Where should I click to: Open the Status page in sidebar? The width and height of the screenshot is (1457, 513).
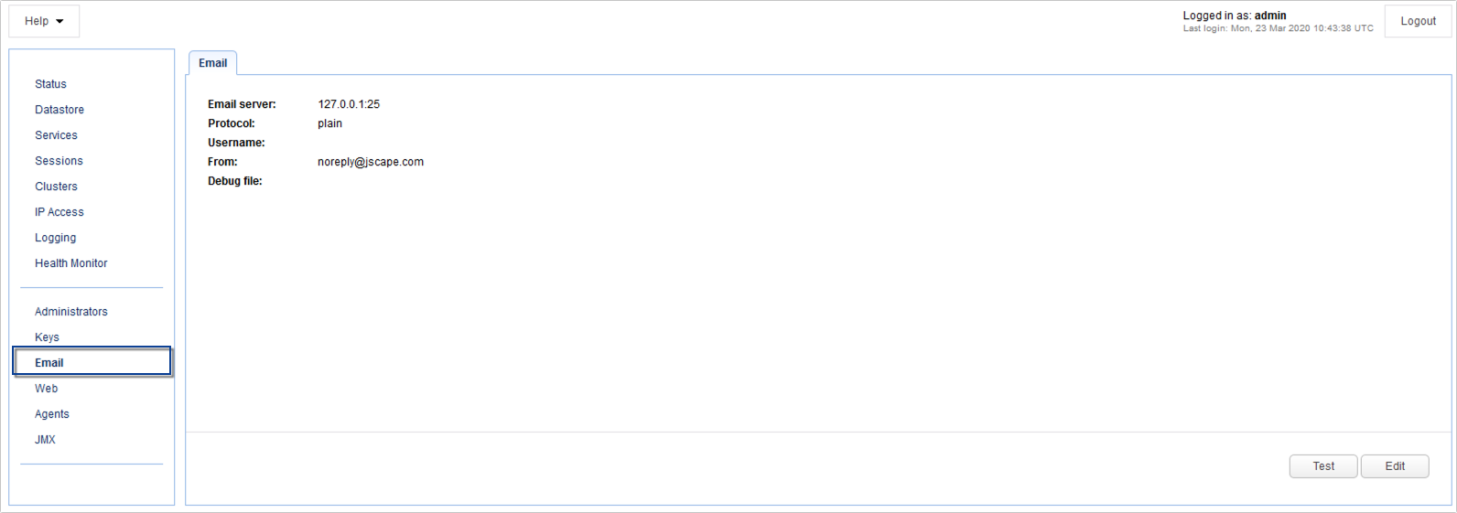click(x=51, y=84)
